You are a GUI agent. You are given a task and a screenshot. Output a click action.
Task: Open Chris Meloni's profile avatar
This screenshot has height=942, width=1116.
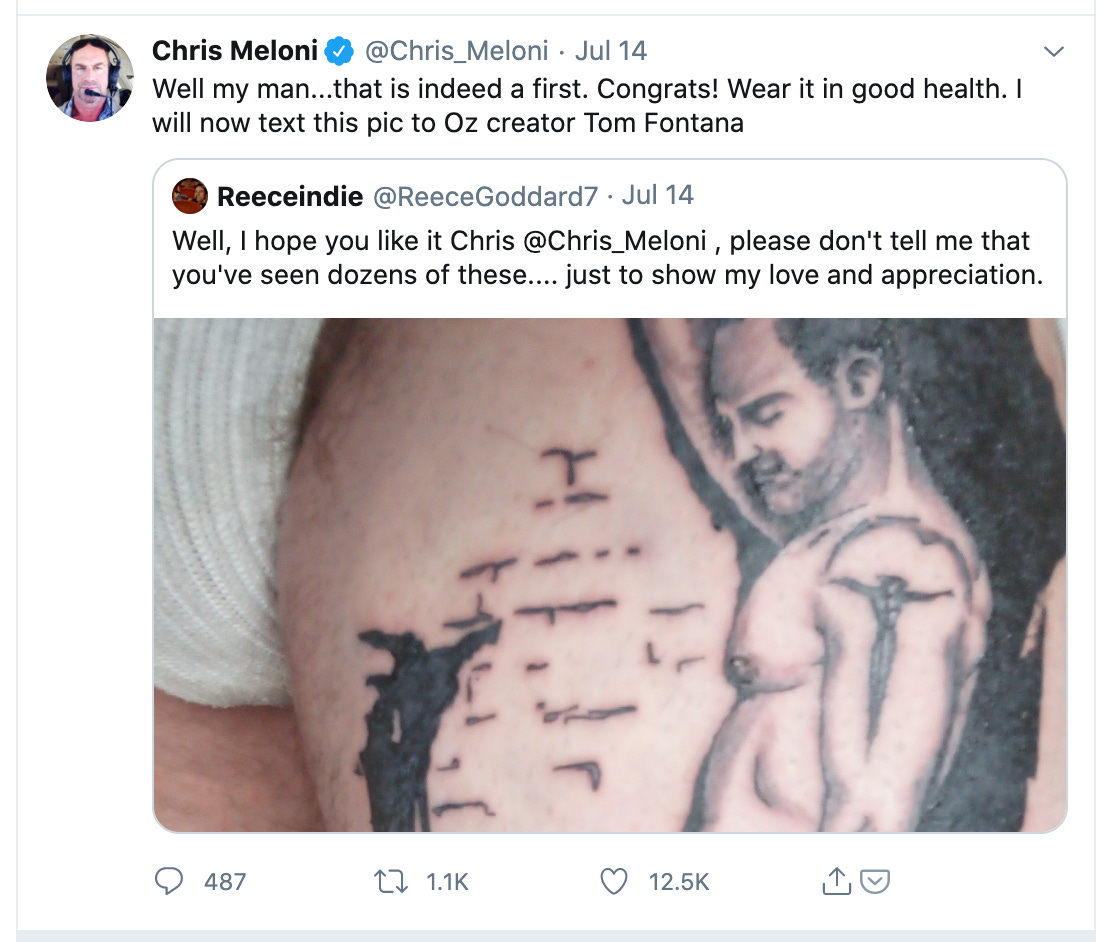pos(90,78)
